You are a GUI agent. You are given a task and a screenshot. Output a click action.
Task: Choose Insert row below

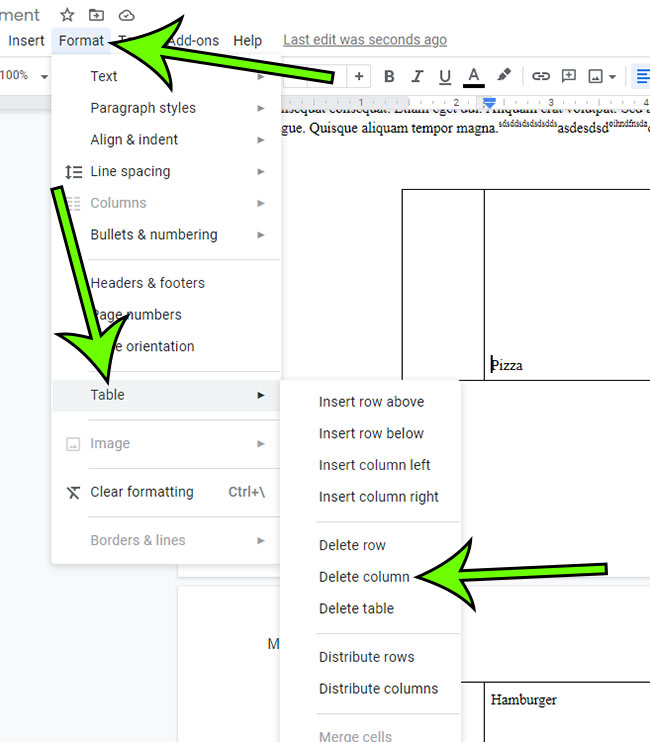370,433
